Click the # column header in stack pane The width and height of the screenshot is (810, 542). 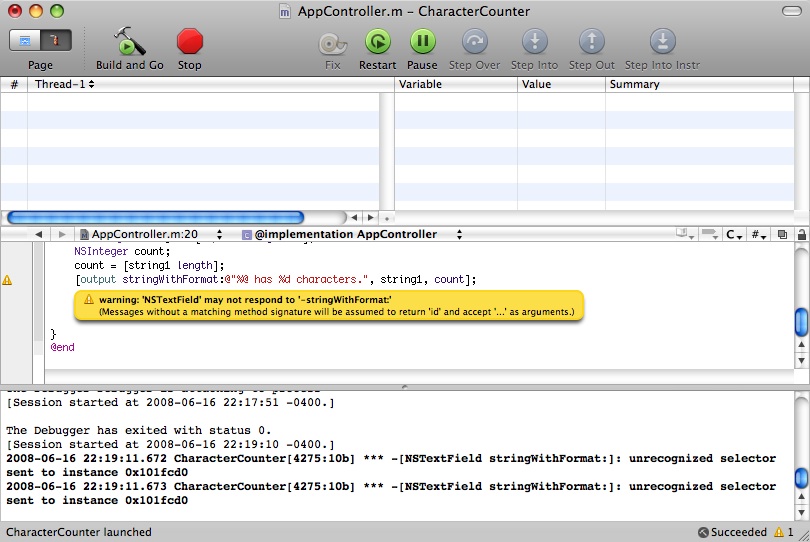[14, 84]
